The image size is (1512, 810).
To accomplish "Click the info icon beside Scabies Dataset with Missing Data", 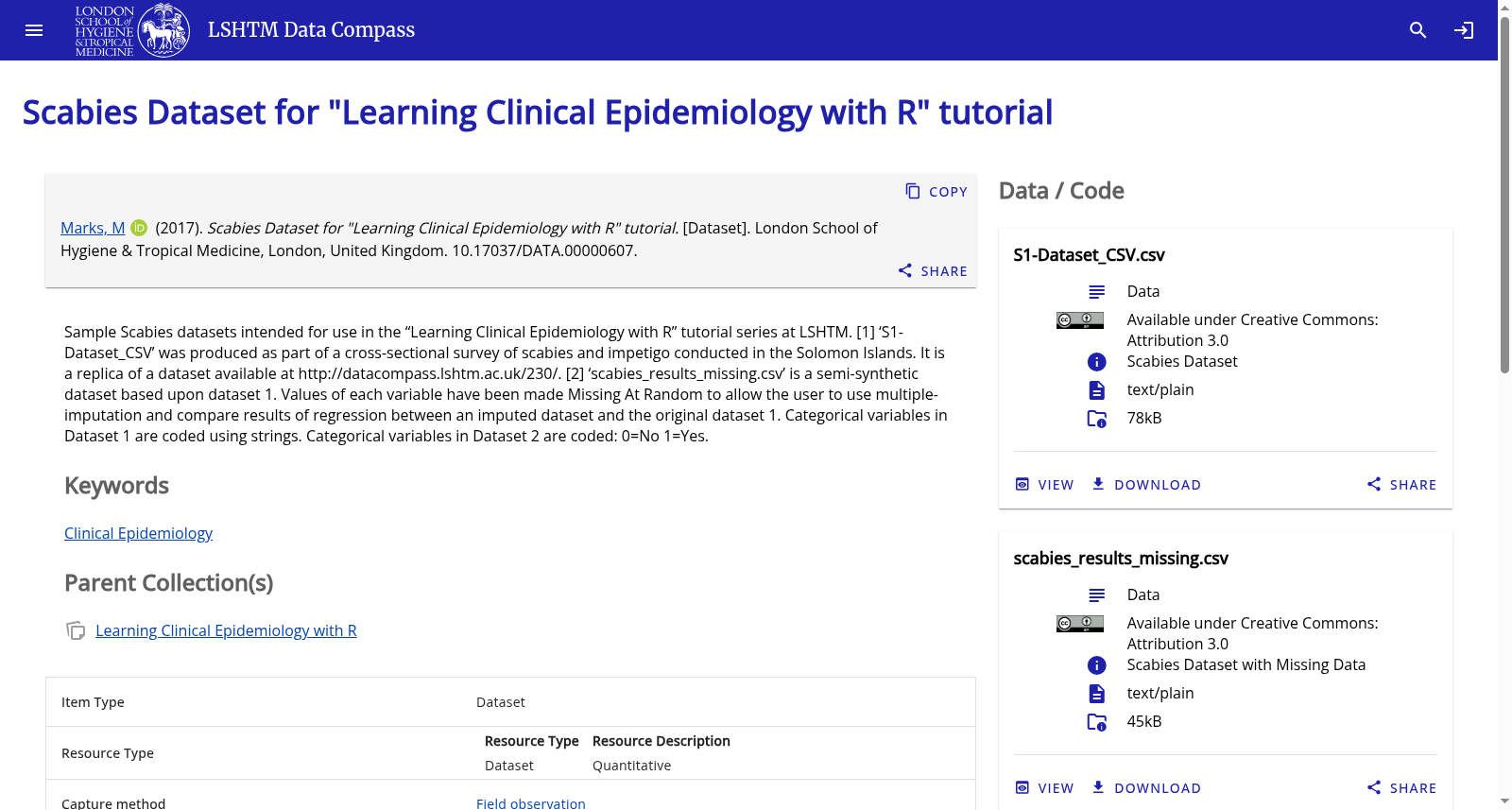I will click(1096, 665).
